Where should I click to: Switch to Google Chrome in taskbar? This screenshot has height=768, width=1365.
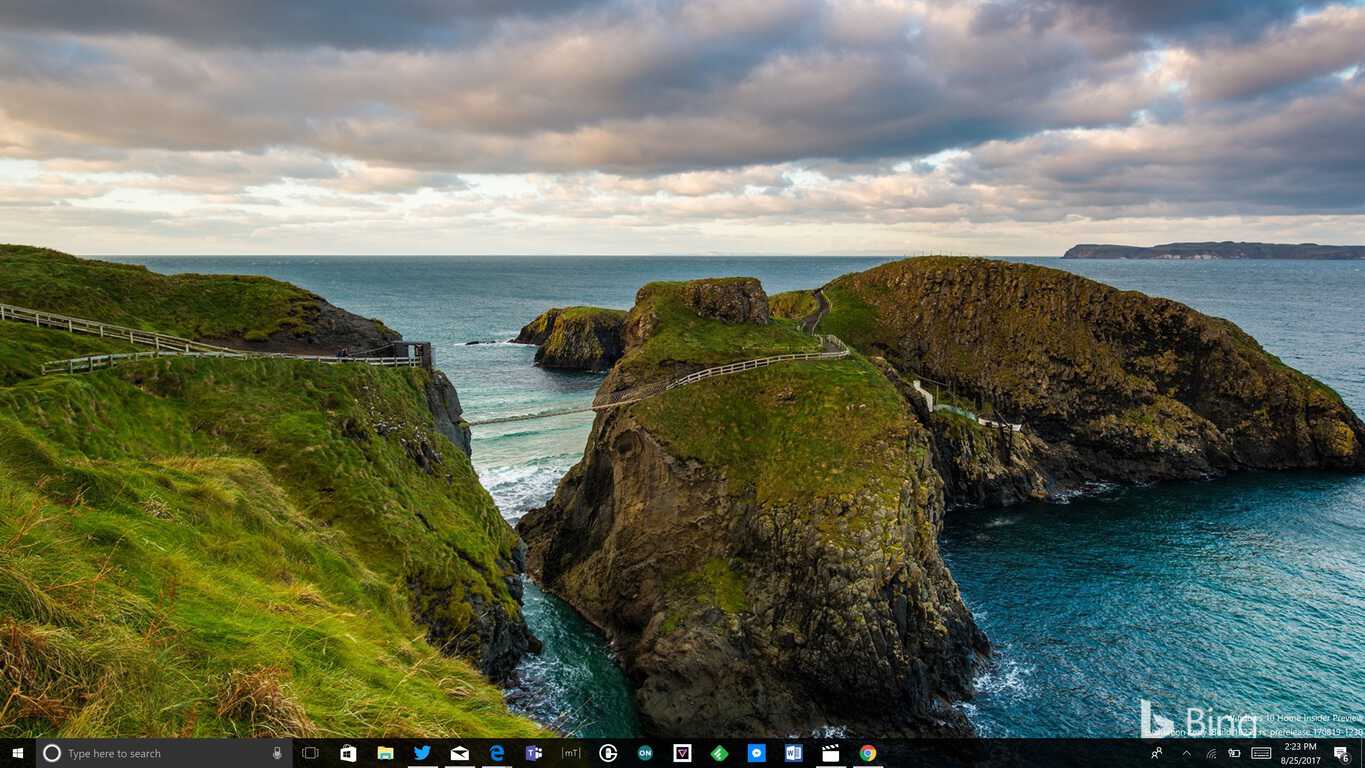(x=868, y=753)
